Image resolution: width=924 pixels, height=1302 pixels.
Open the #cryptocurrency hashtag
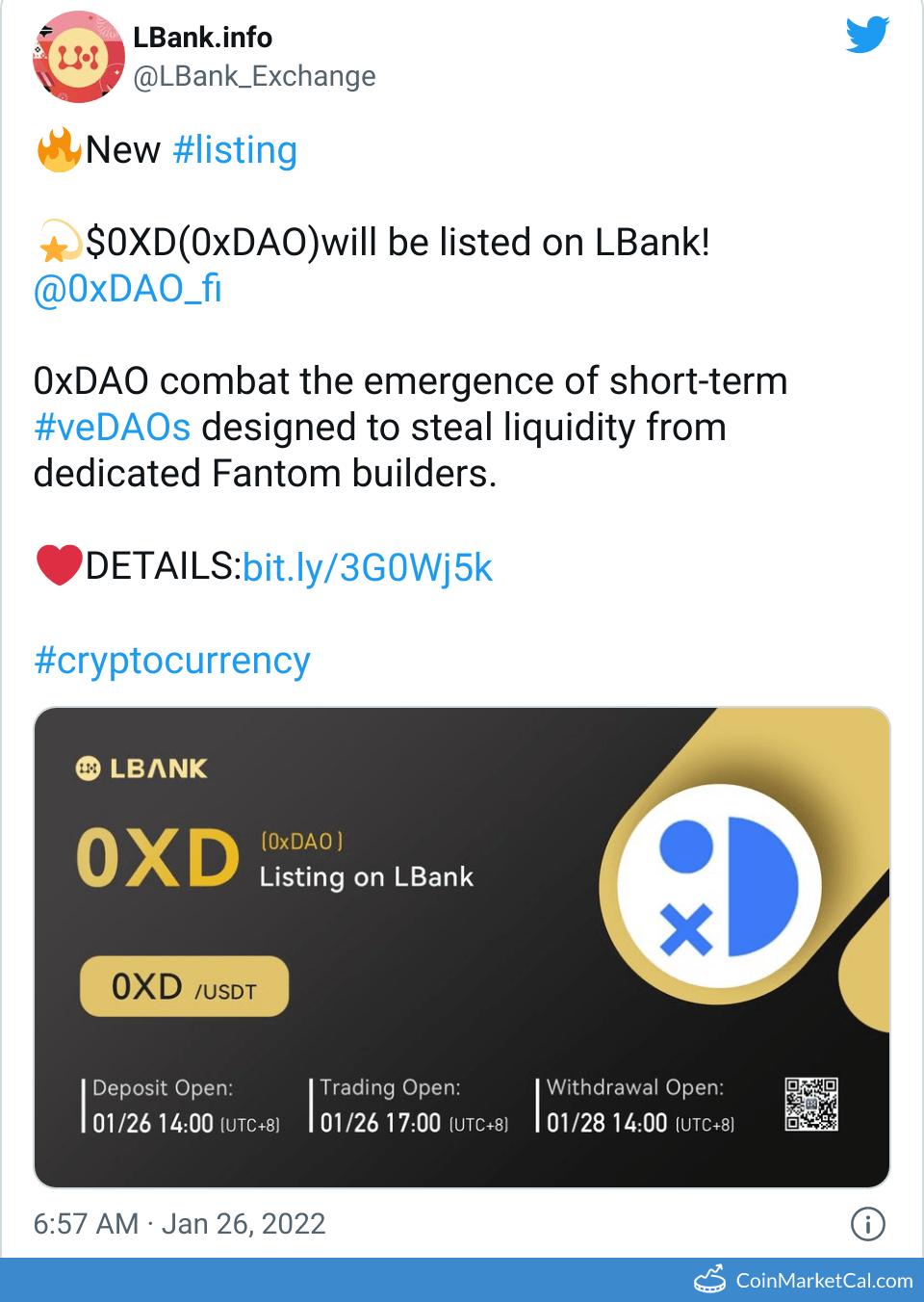tap(172, 661)
